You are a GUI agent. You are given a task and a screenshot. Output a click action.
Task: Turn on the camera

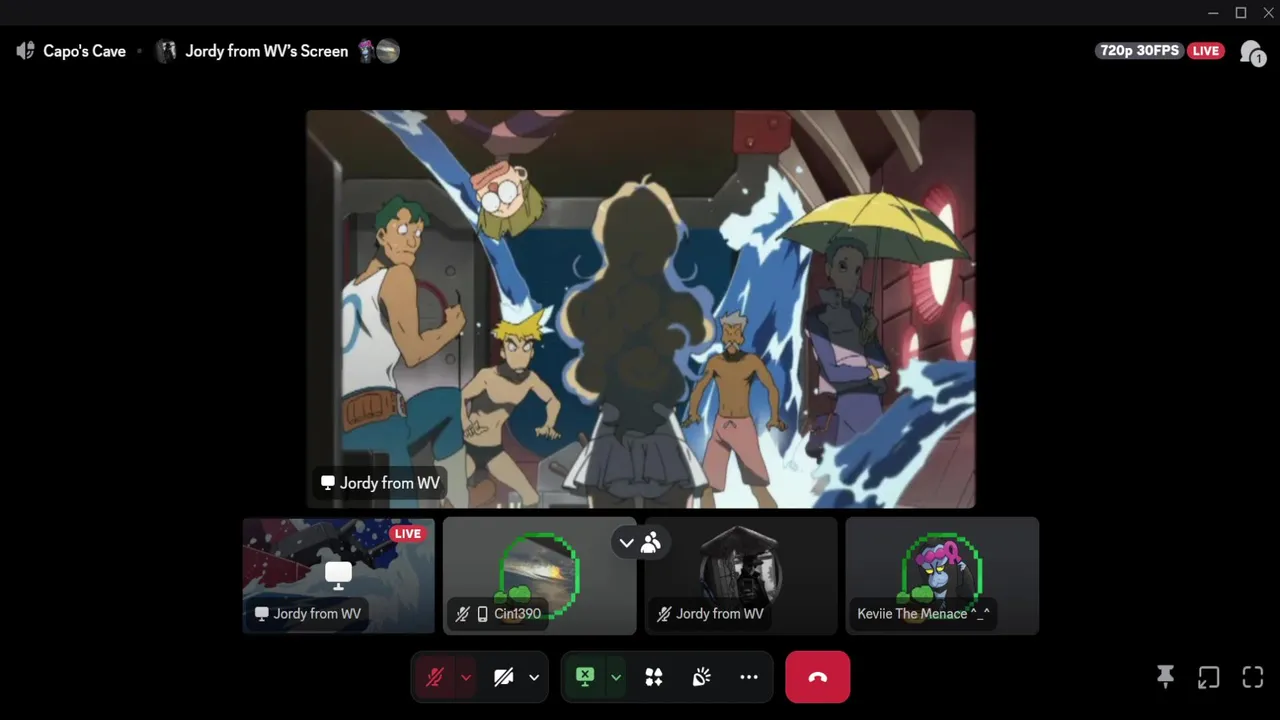click(x=504, y=677)
